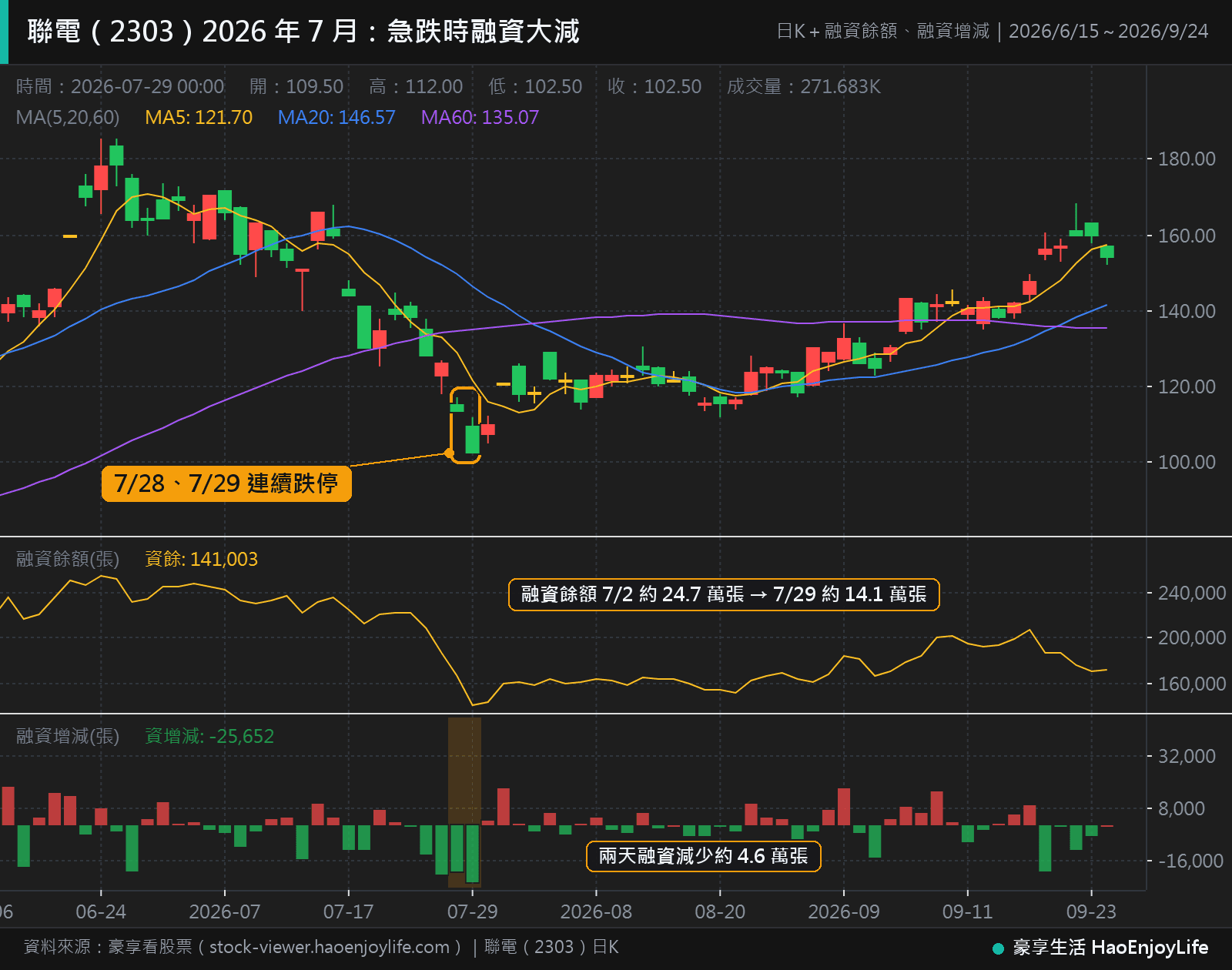Click the 200,000 margin balance axis label
This screenshot has width=1232, height=970.
pyautogui.click(x=1192, y=637)
